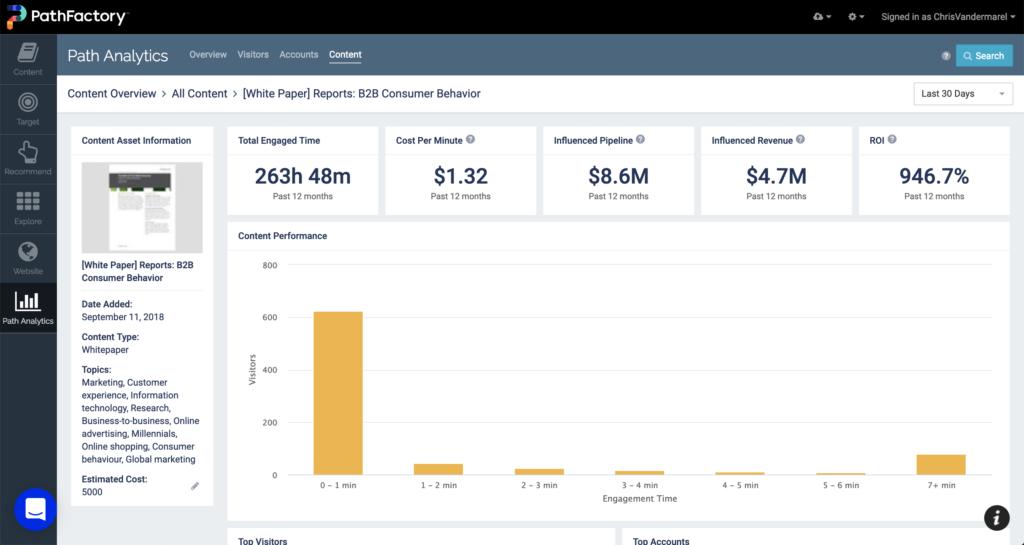Click the 0 - 1 min chart bar
Viewport: 1024px width, 545px height.
pyautogui.click(x=338, y=393)
